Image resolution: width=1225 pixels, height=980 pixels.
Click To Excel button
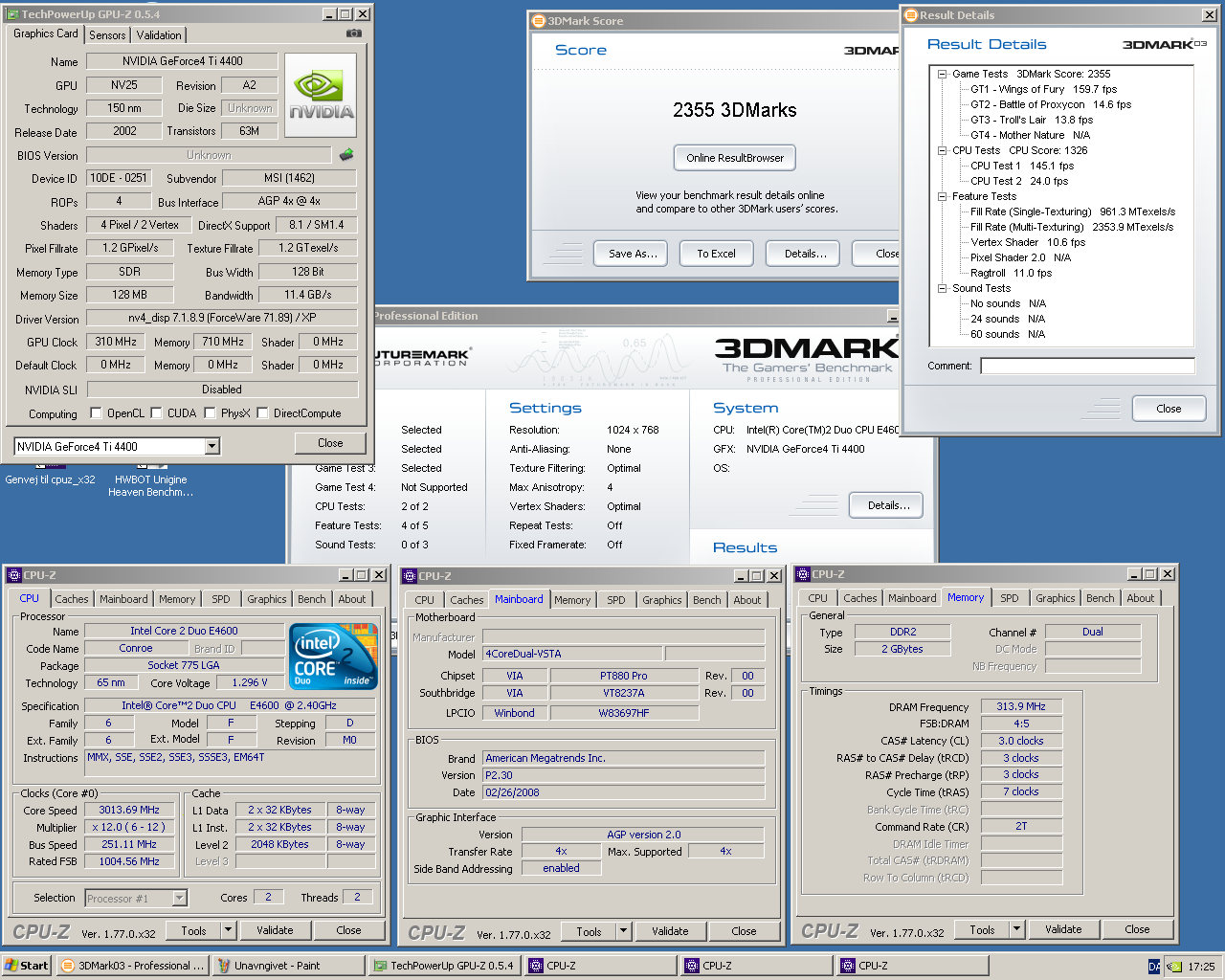[716, 254]
